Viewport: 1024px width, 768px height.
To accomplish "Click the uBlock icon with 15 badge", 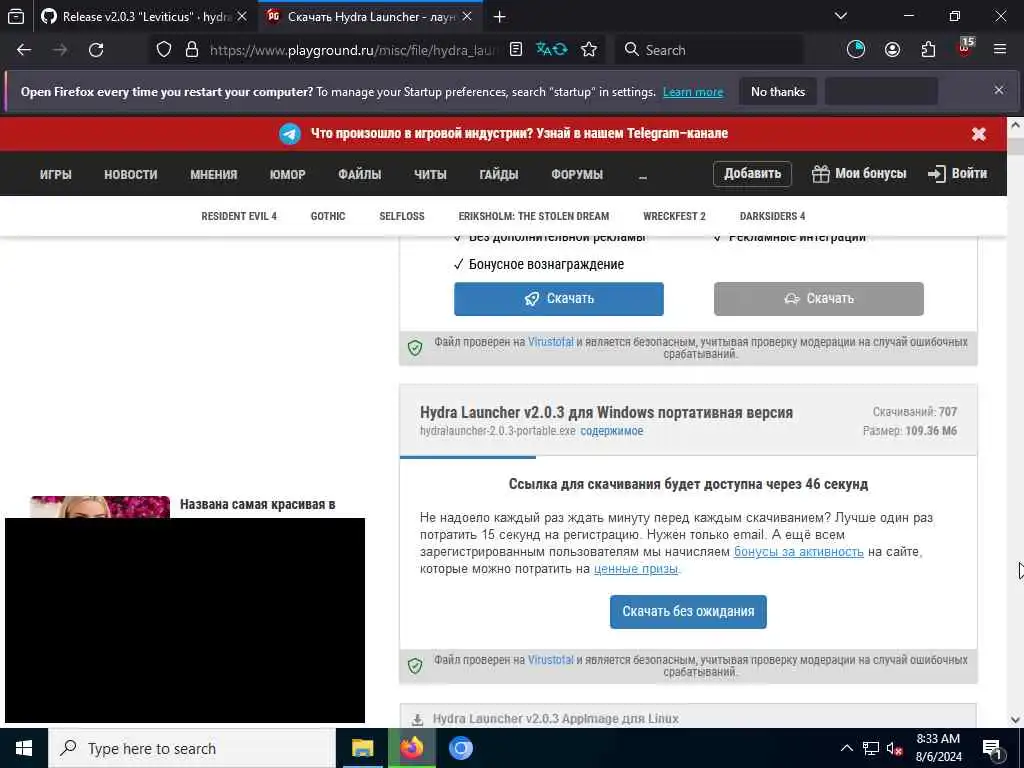I will click(x=965, y=48).
